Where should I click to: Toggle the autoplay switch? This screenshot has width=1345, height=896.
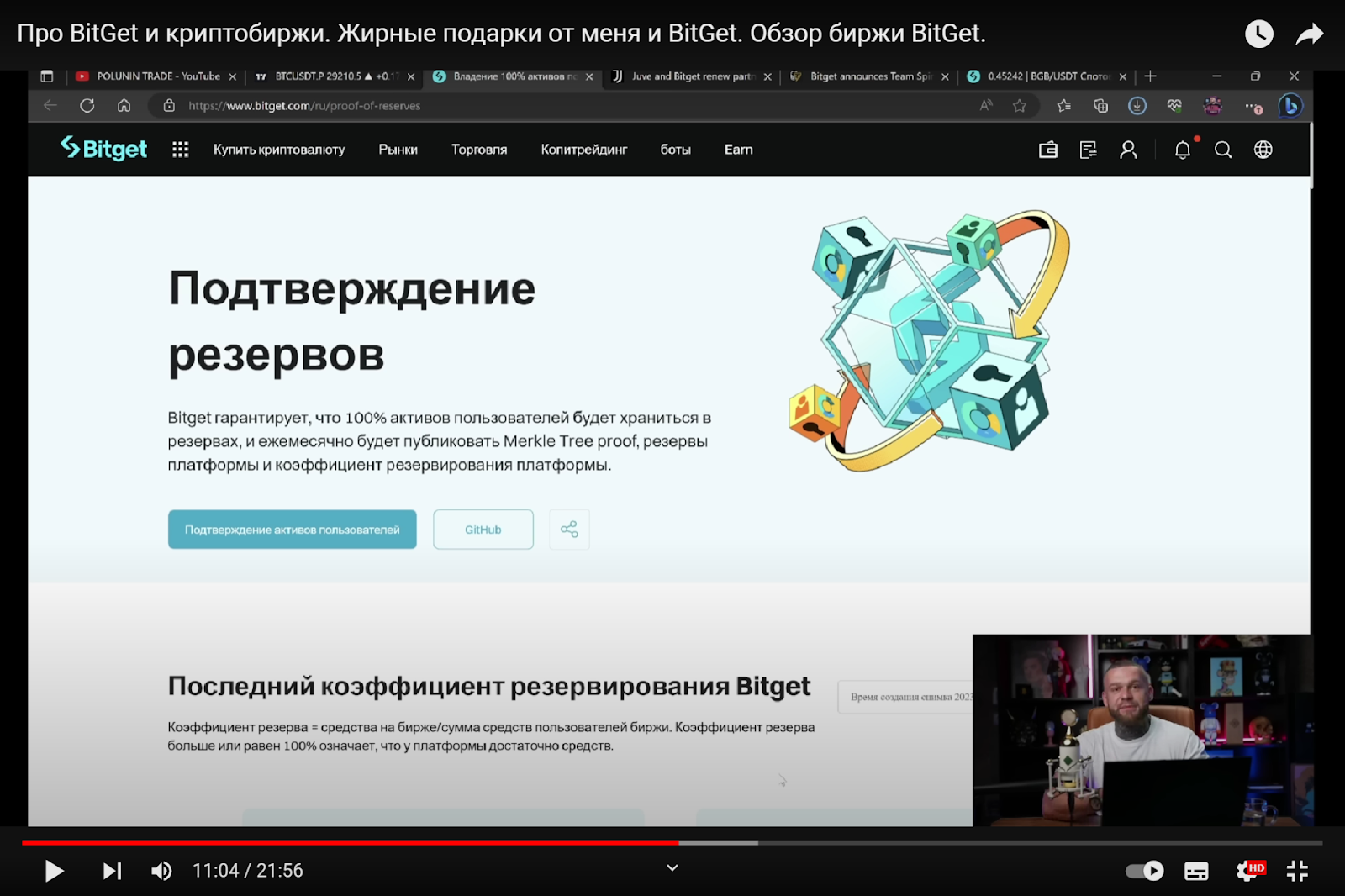point(1145,871)
